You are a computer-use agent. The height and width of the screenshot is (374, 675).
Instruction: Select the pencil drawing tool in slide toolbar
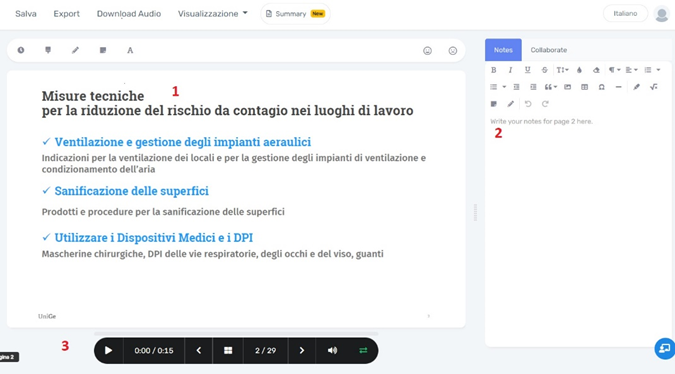[75, 50]
